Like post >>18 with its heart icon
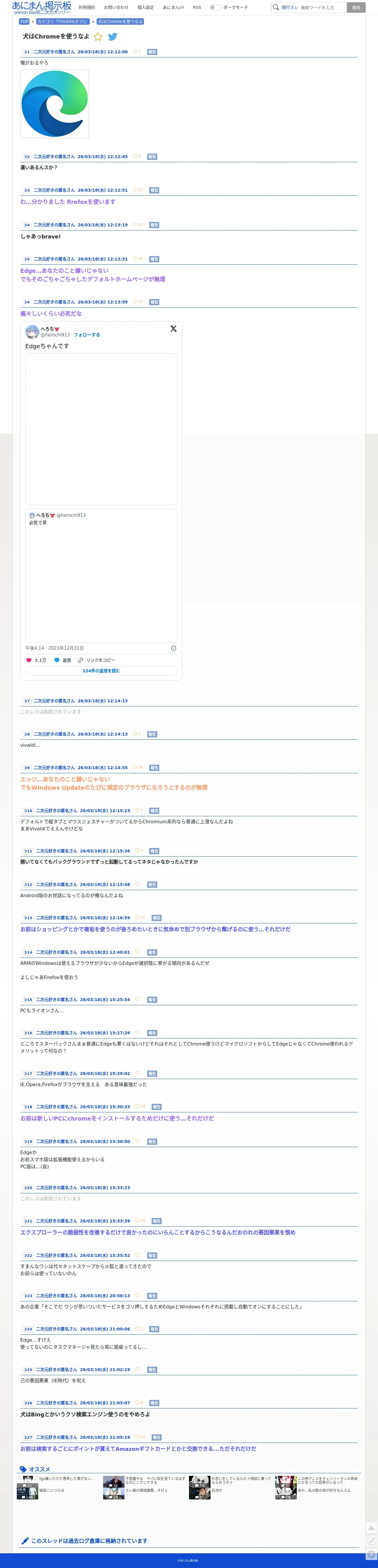The width and height of the screenshot is (378, 1568). (137, 1107)
